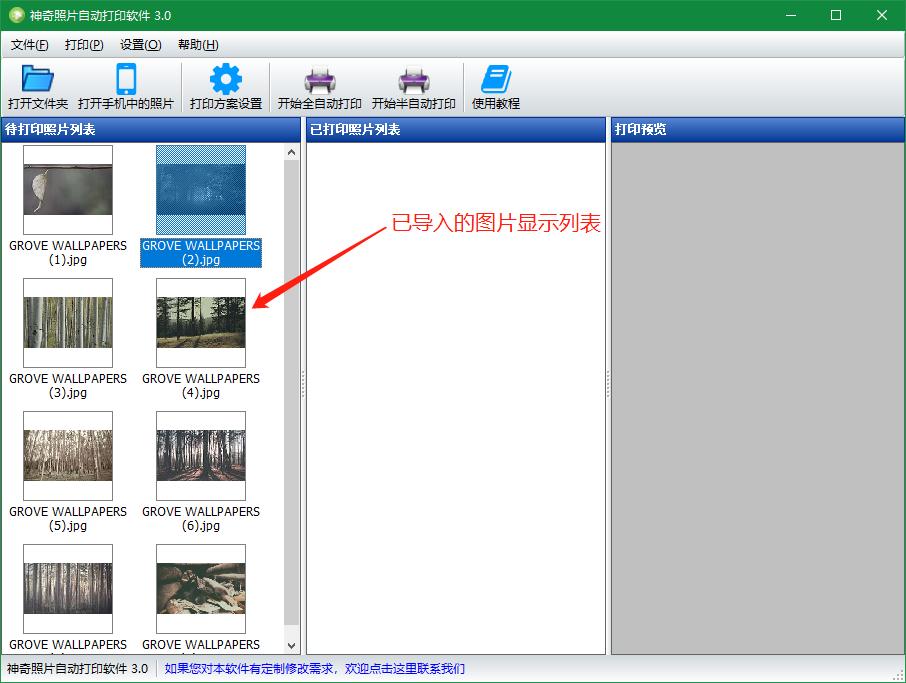
Task: Select GROVE WALLPAPERS (3).jpg thumbnail
Action: (68, 323)
